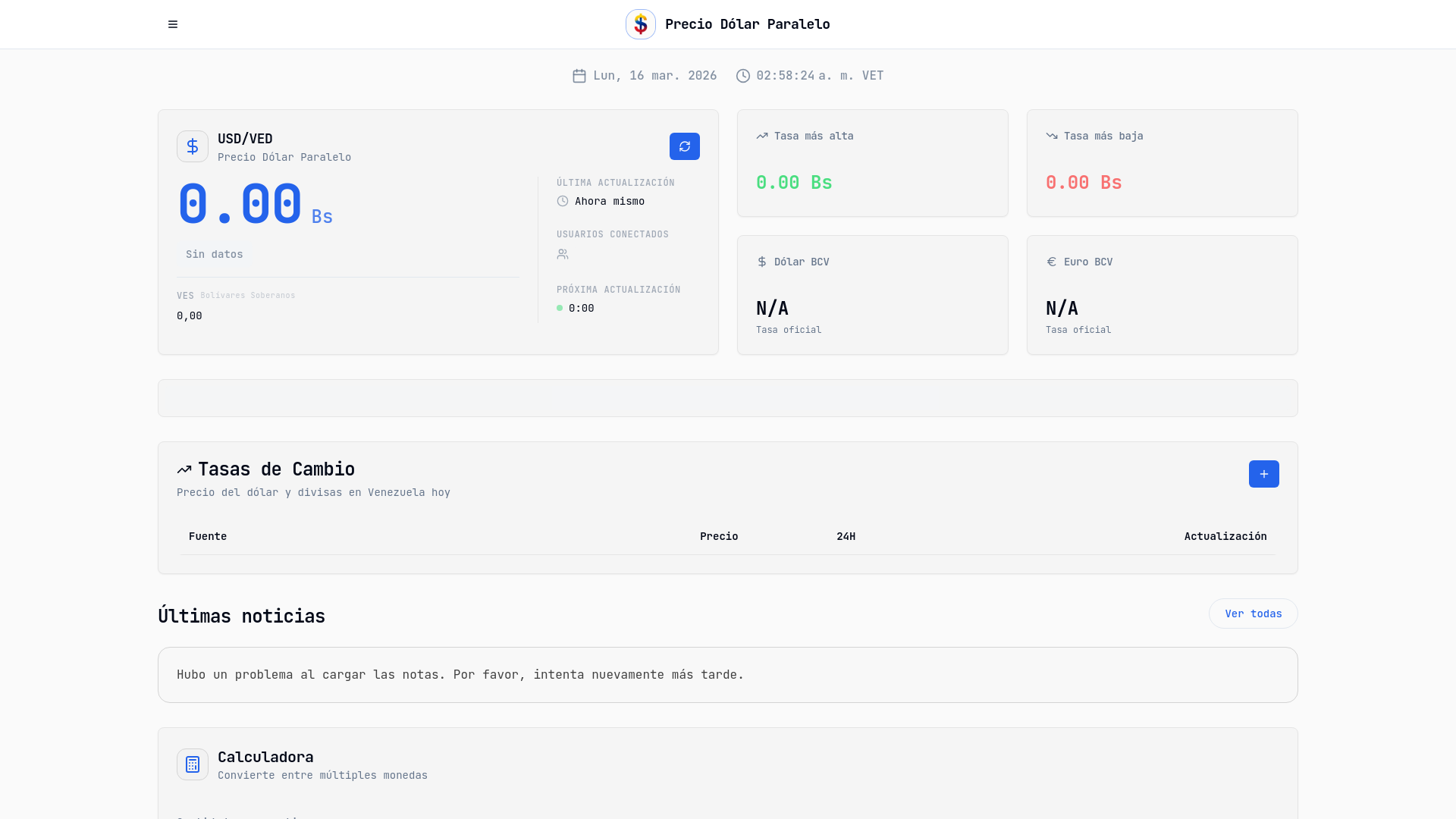Click the downward trend icon for Tasa más baja
1456x819 pixels.
point(1052,136)
